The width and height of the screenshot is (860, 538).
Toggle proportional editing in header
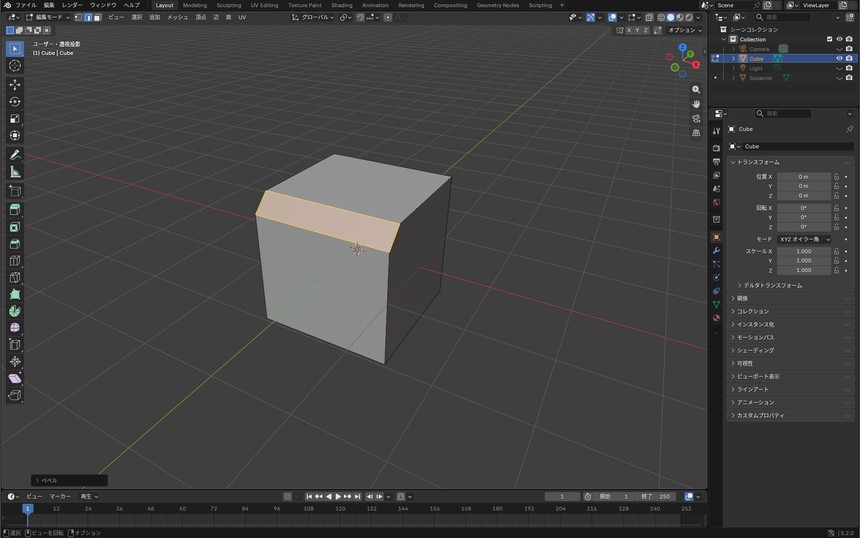point(388,18)
